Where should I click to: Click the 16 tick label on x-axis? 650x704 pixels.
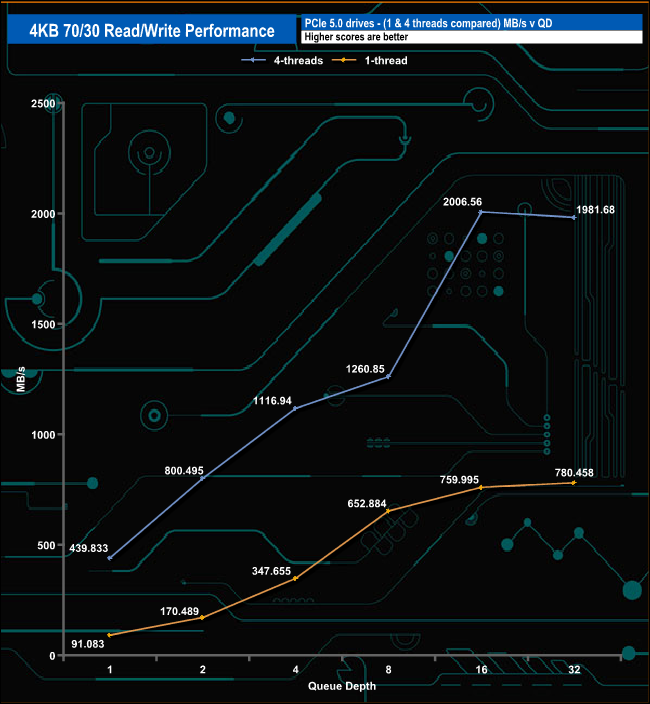pyautogui.click(x=481, y=670)
